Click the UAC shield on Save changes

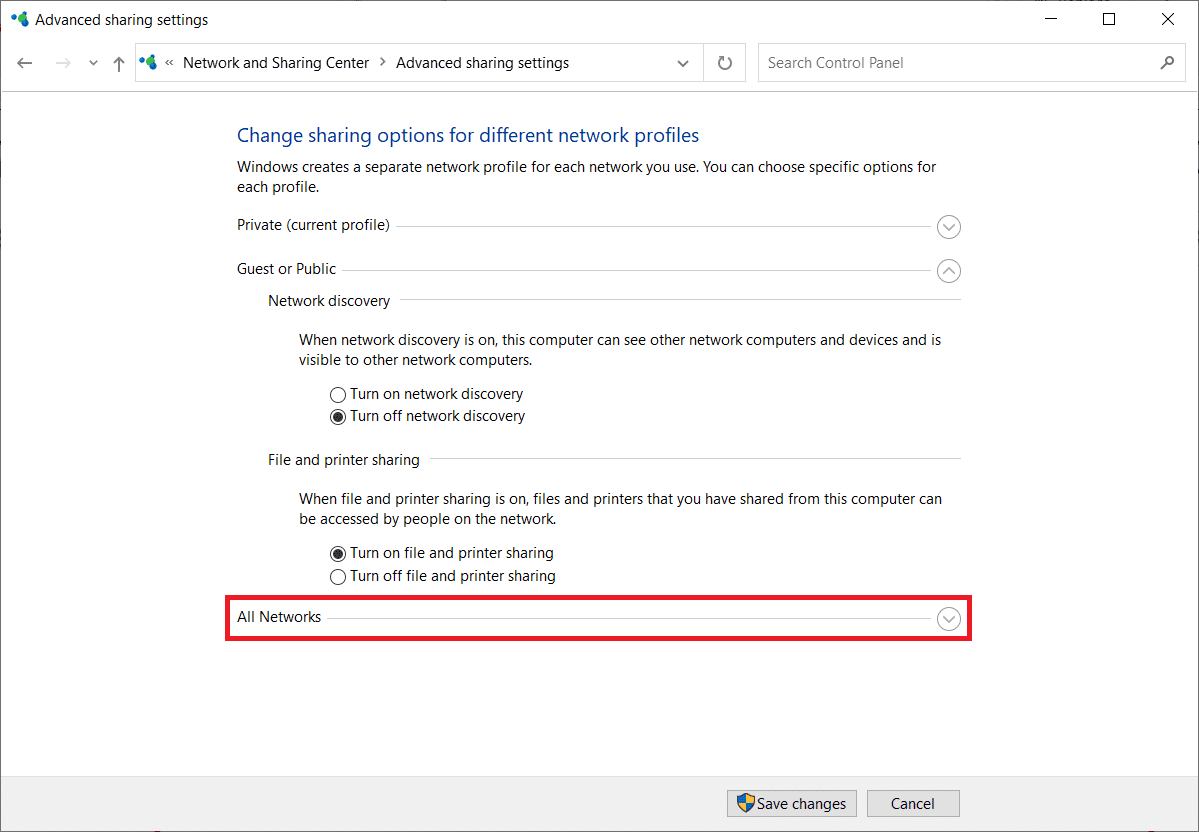click(x=744, y=803)
